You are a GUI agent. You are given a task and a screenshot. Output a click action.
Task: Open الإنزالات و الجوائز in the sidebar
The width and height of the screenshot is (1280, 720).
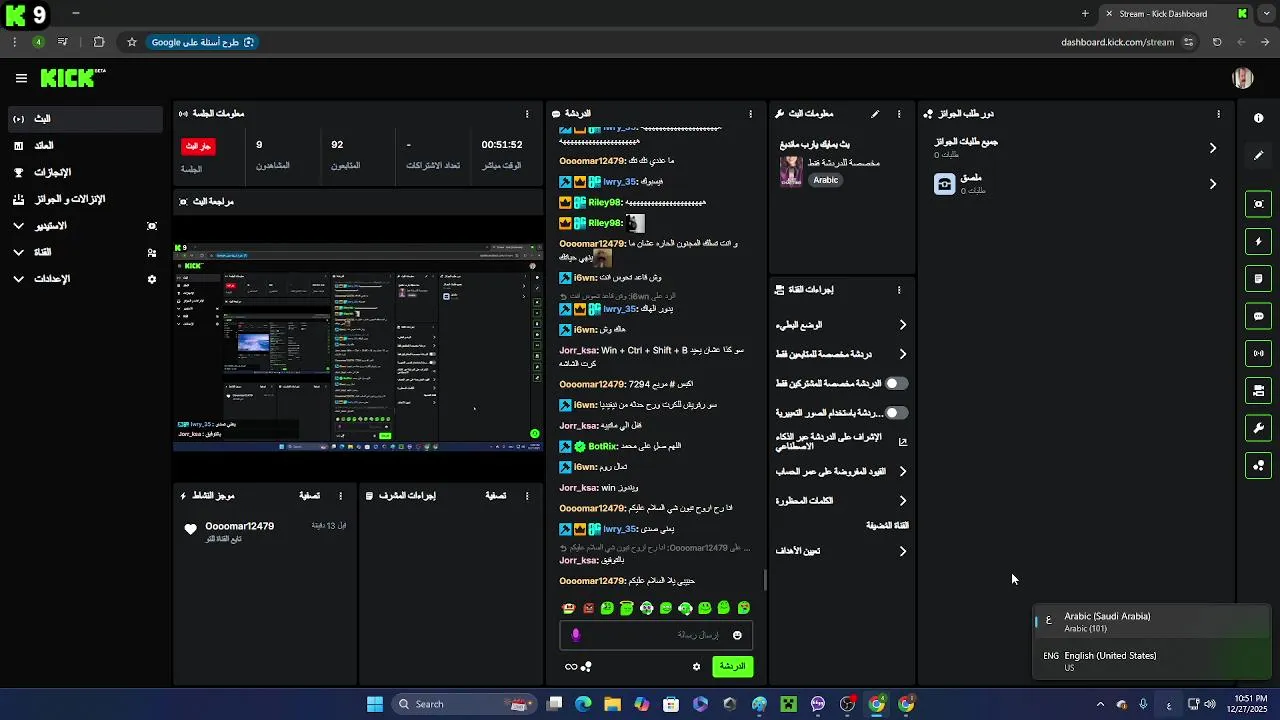[x=84, y=199]
